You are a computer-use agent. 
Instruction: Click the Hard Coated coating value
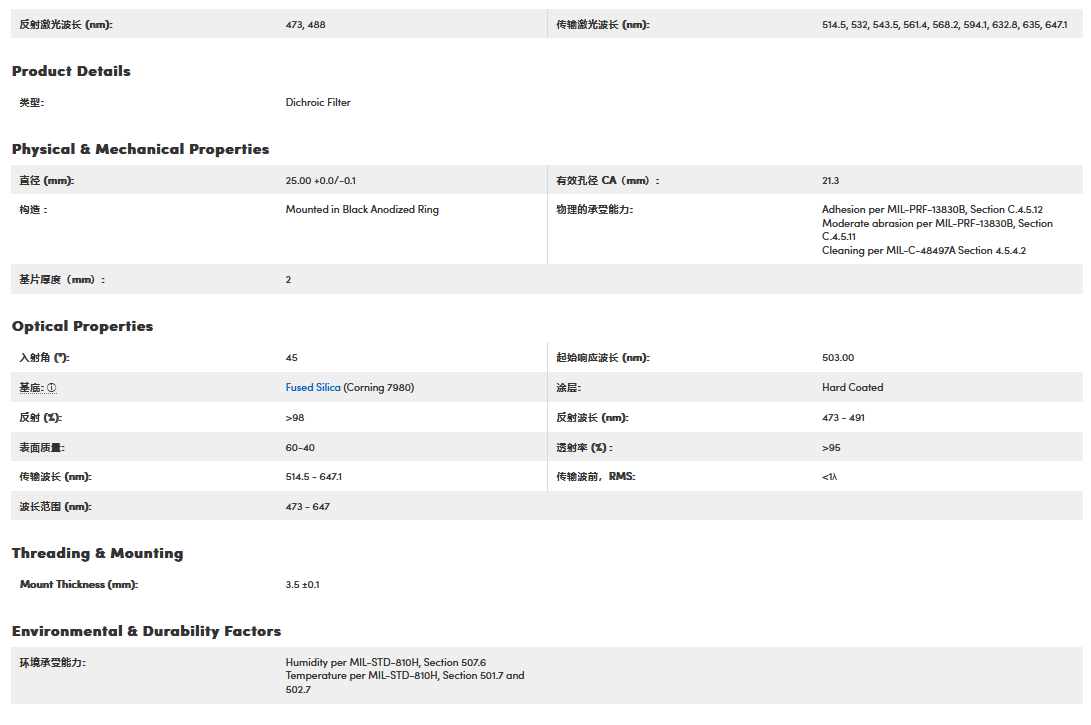(x=852, y=388)
